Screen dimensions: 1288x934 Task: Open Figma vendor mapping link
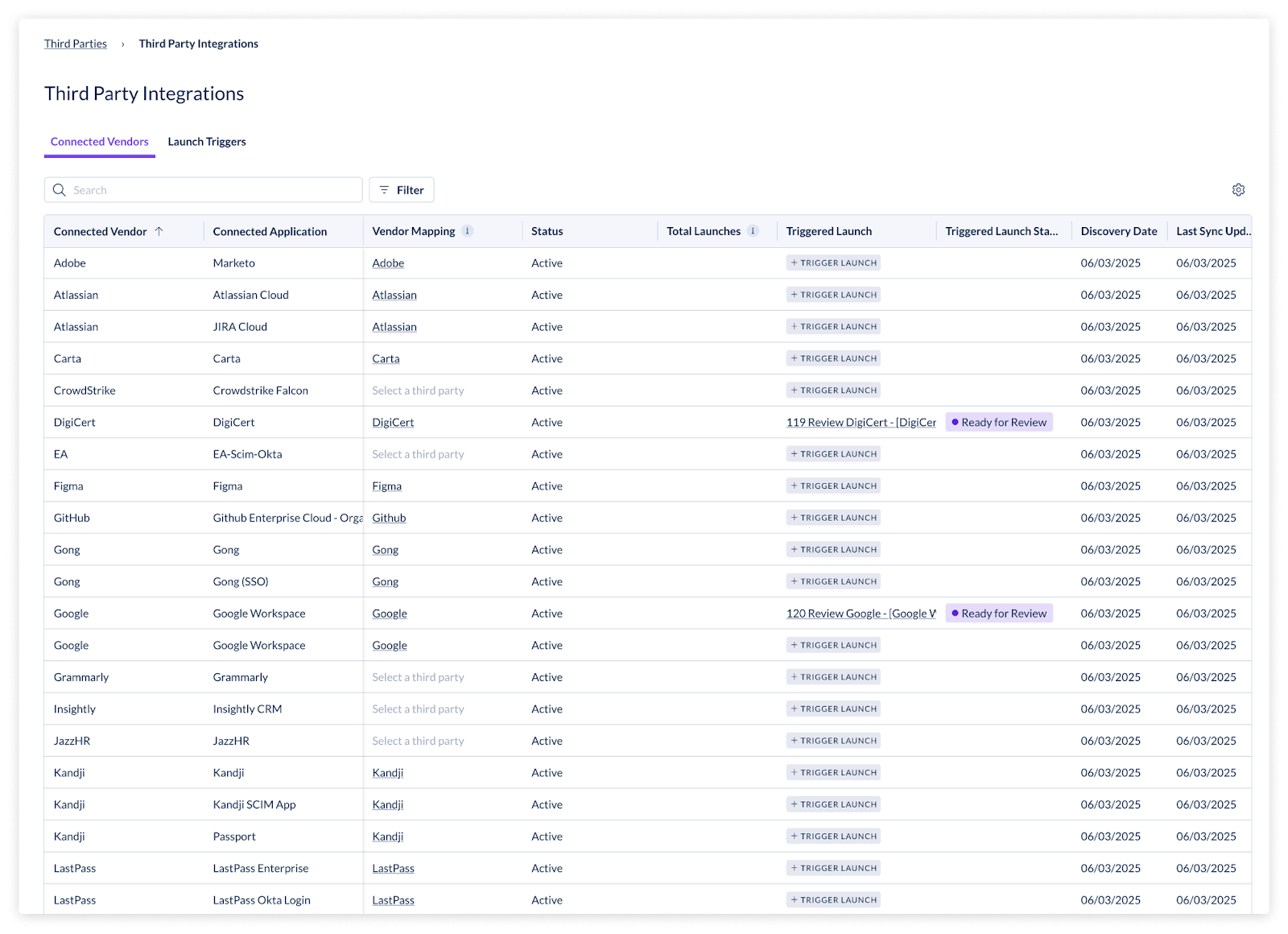coord(386,486)
